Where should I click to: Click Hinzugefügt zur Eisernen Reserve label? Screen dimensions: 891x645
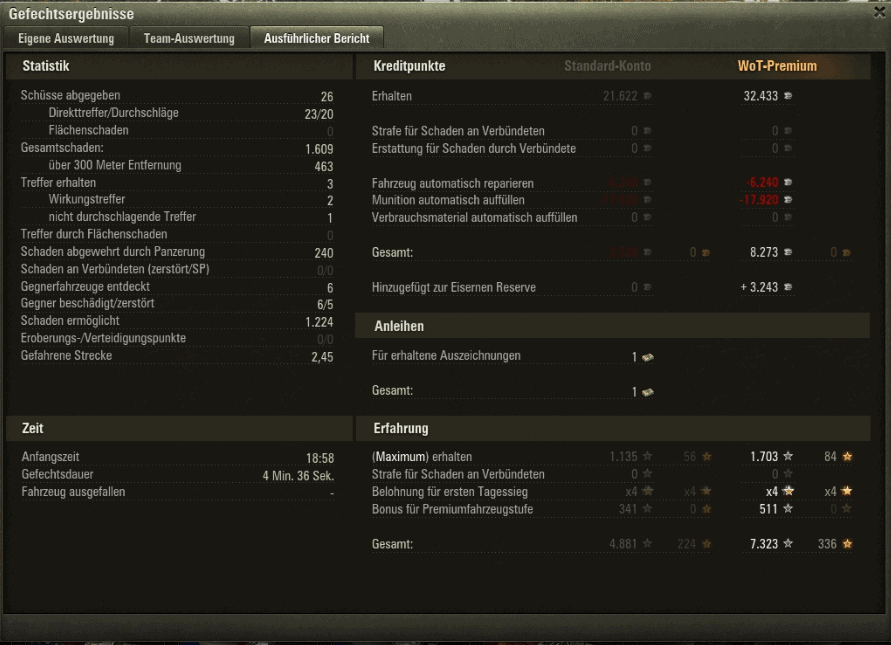pyautogui.click(x=454, y=288)
